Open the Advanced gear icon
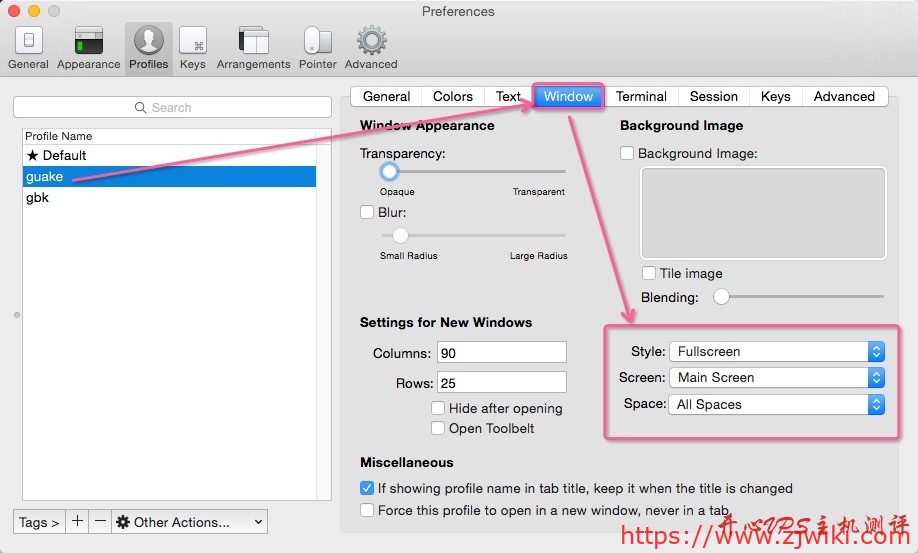Screen dimensions: 918x553 371,47
